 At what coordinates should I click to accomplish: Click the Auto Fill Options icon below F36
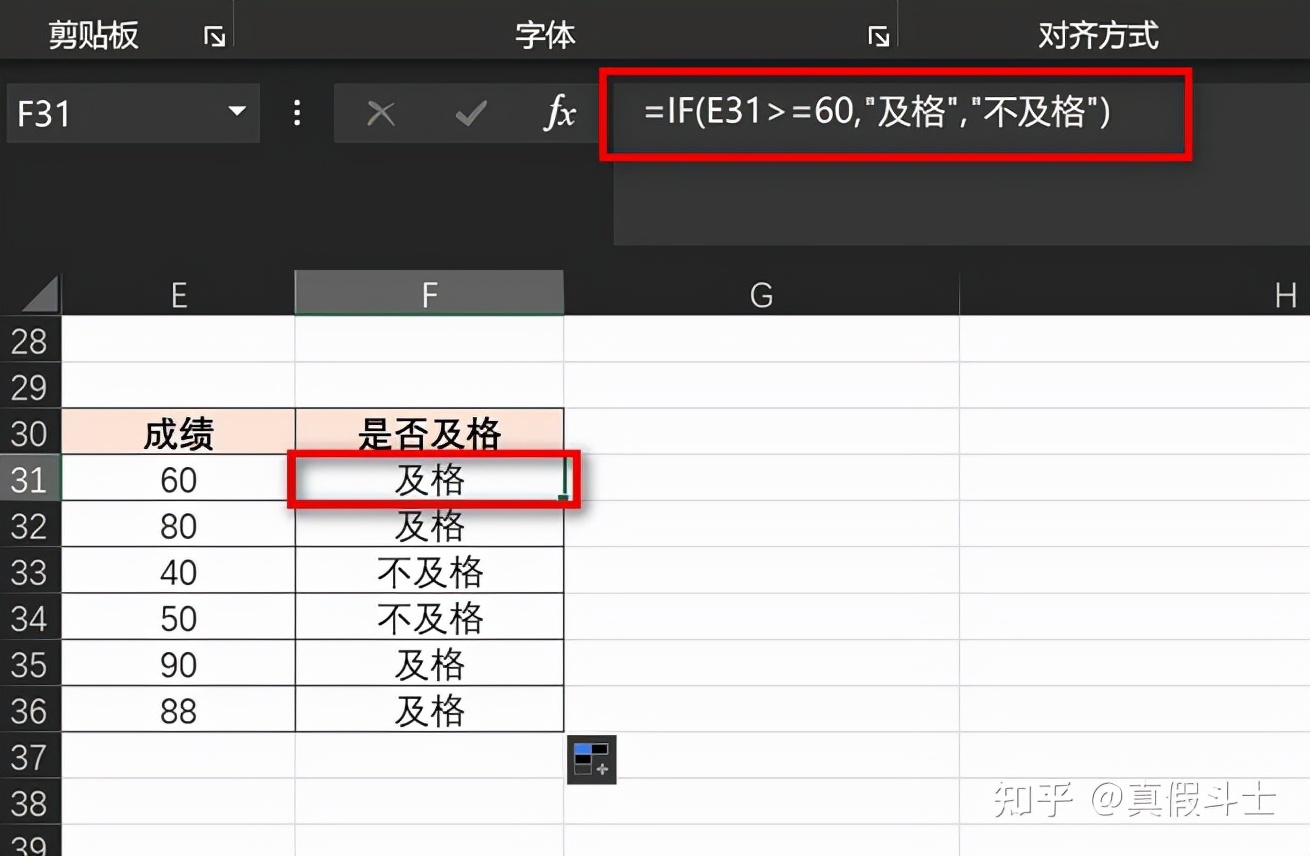coord(591,759)
